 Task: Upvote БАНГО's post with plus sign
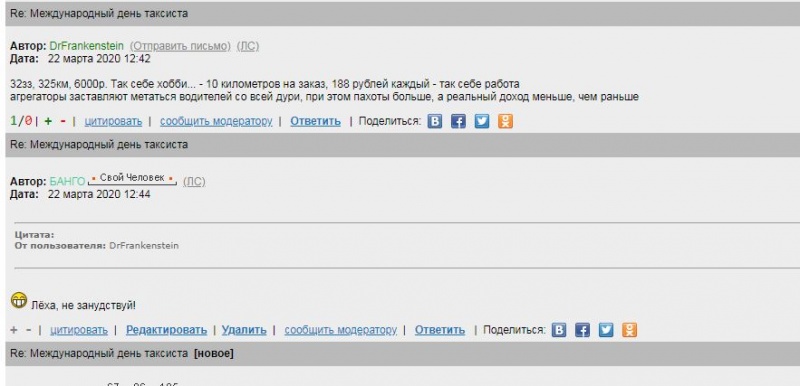pos(14,330)
